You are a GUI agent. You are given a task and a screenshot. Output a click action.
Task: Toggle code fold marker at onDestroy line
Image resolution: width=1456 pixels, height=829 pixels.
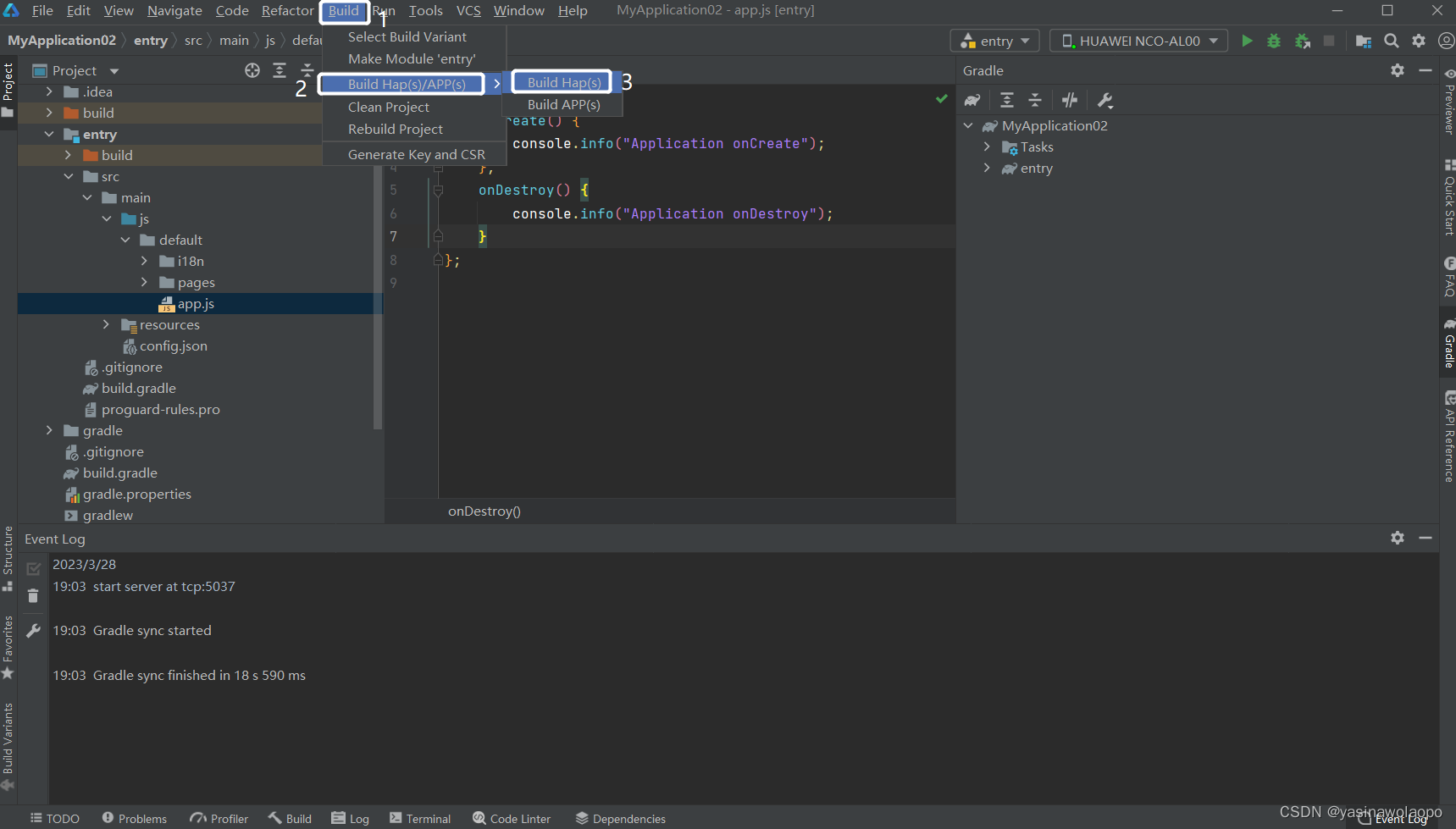(x=438, y=191)
